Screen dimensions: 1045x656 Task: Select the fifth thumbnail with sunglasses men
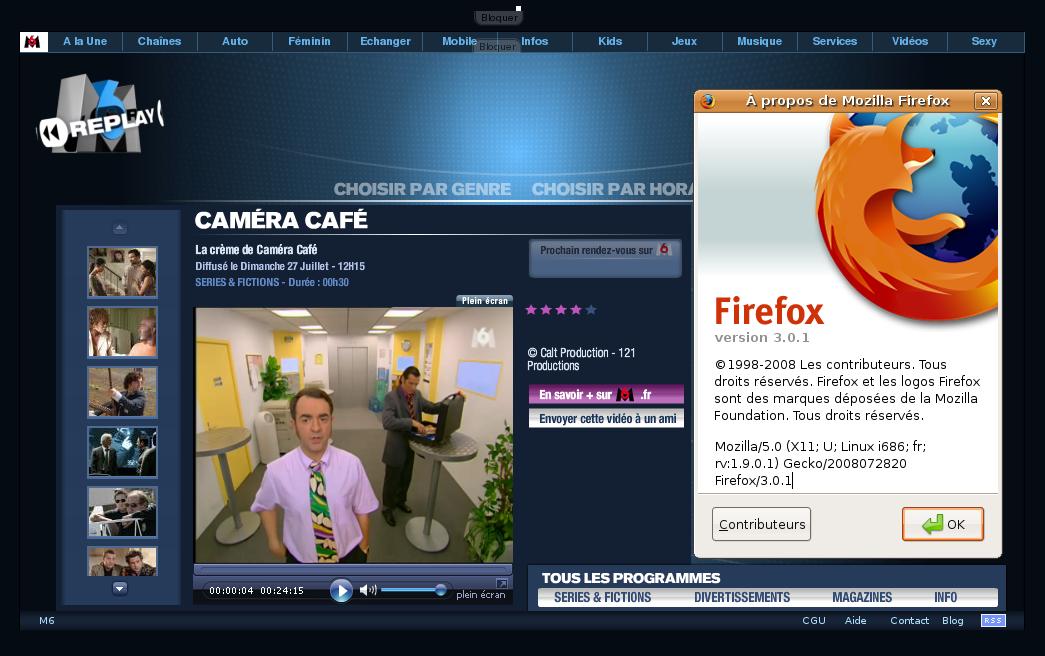click(123, 512)
